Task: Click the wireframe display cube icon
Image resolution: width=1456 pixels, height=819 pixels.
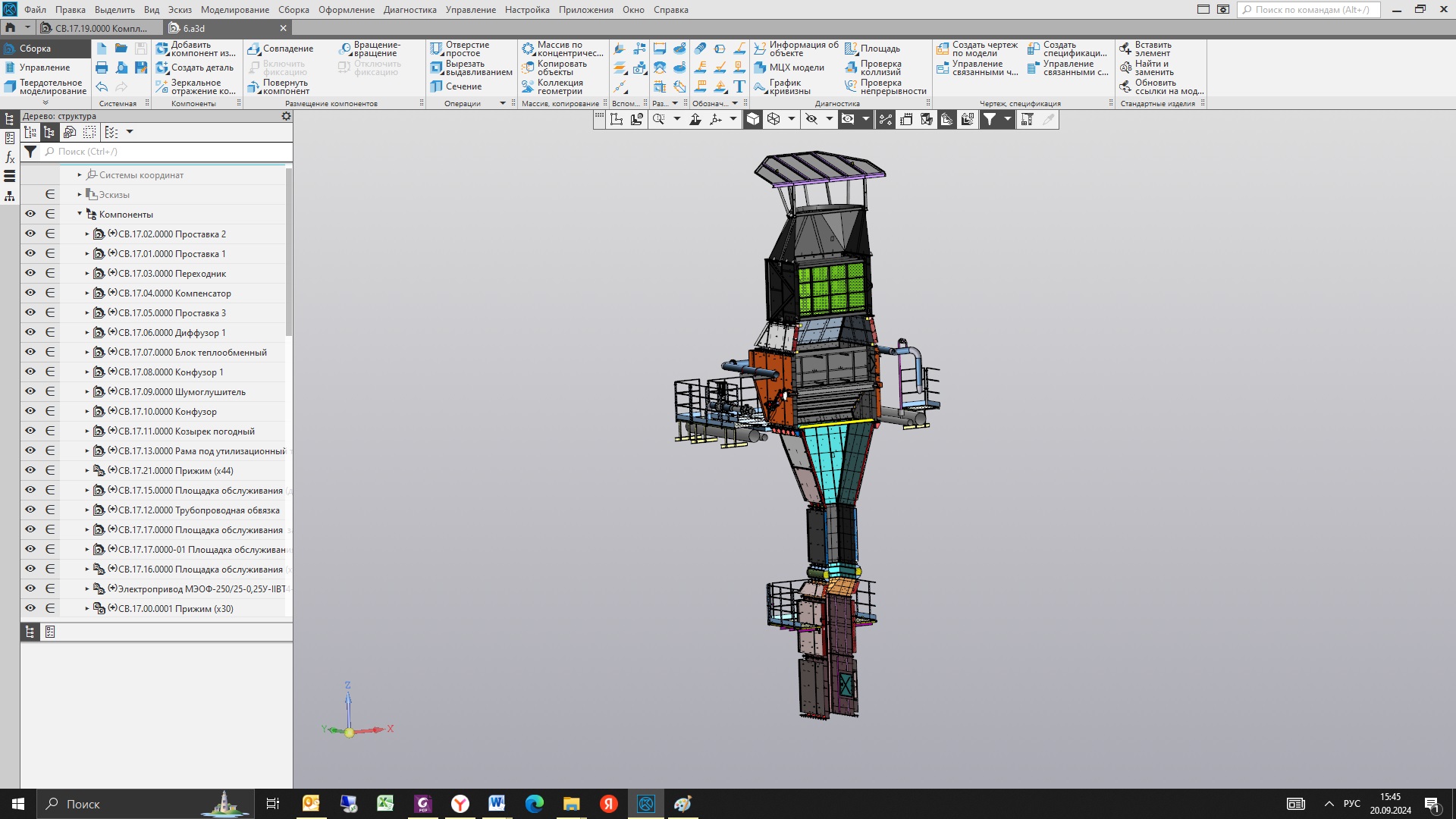Action: tap(773, 119)
